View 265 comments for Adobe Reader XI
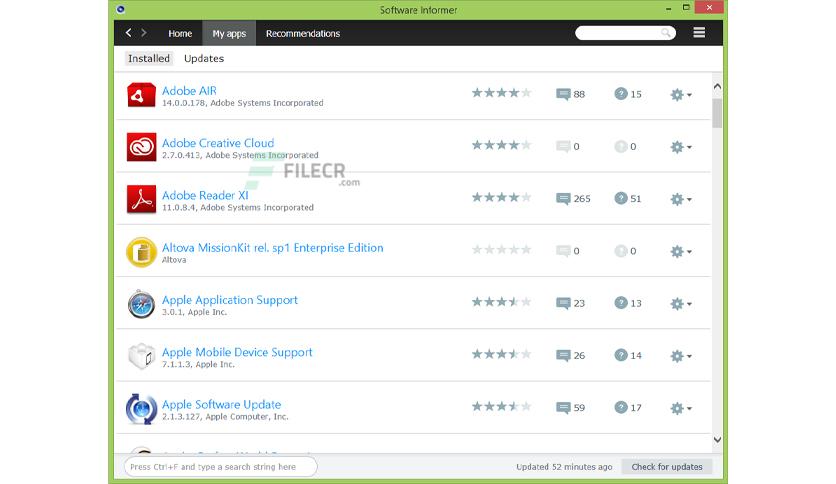This screenshot has width=836, height=484. point(573,199)
